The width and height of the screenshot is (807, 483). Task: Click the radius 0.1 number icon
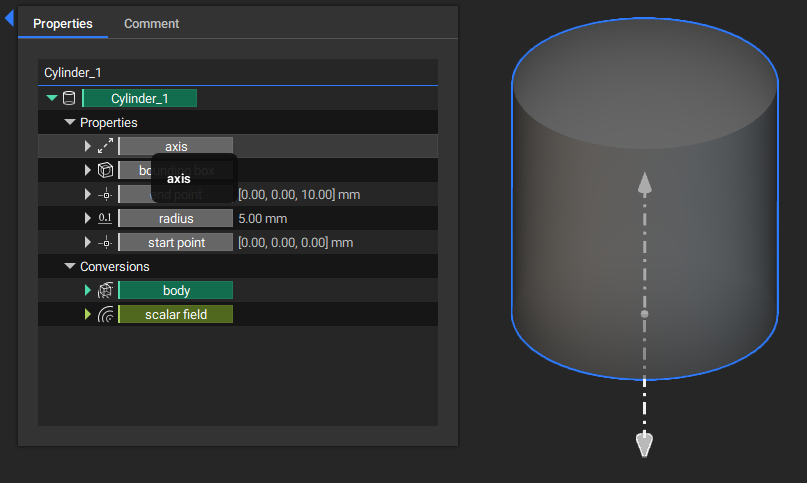point(105,218)
